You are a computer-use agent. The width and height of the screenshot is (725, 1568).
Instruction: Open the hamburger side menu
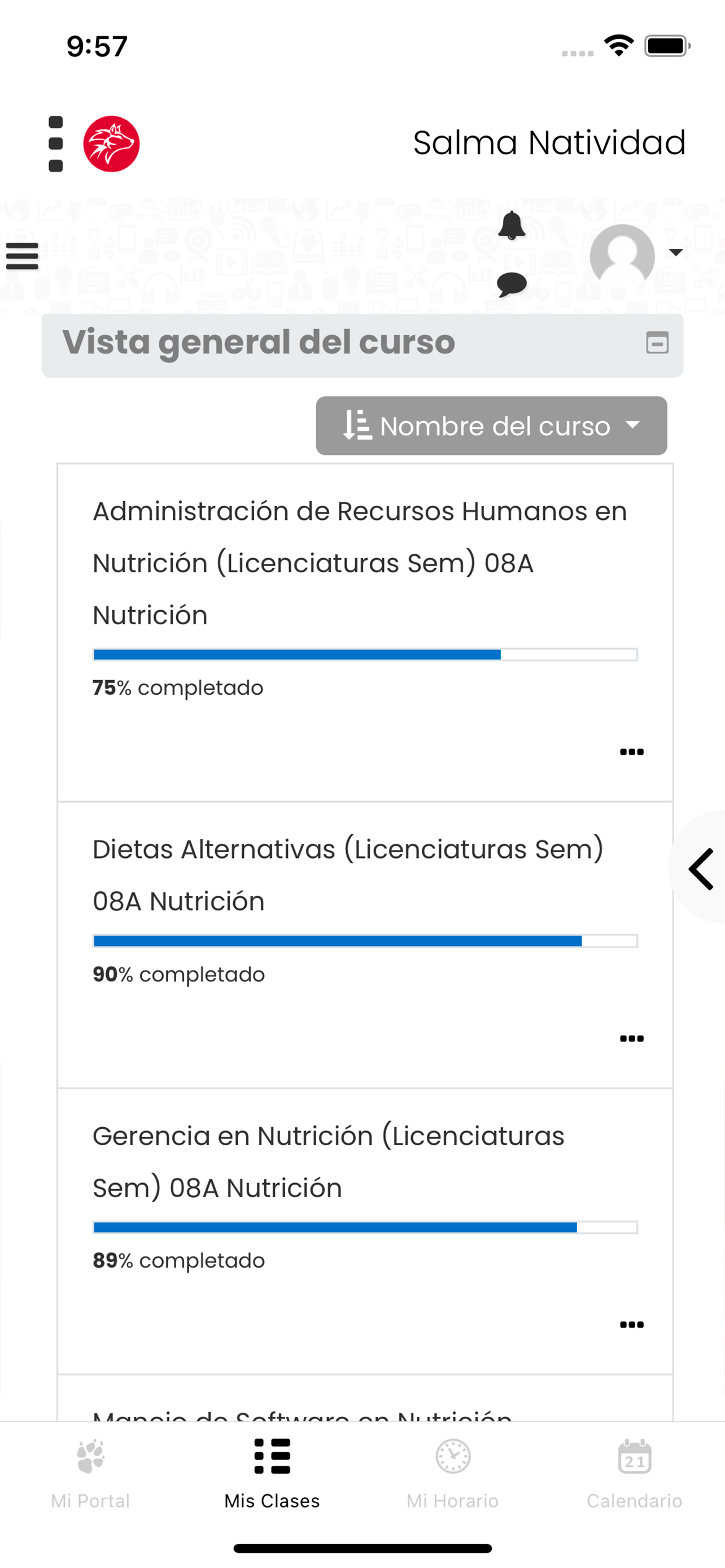point(23,256)
